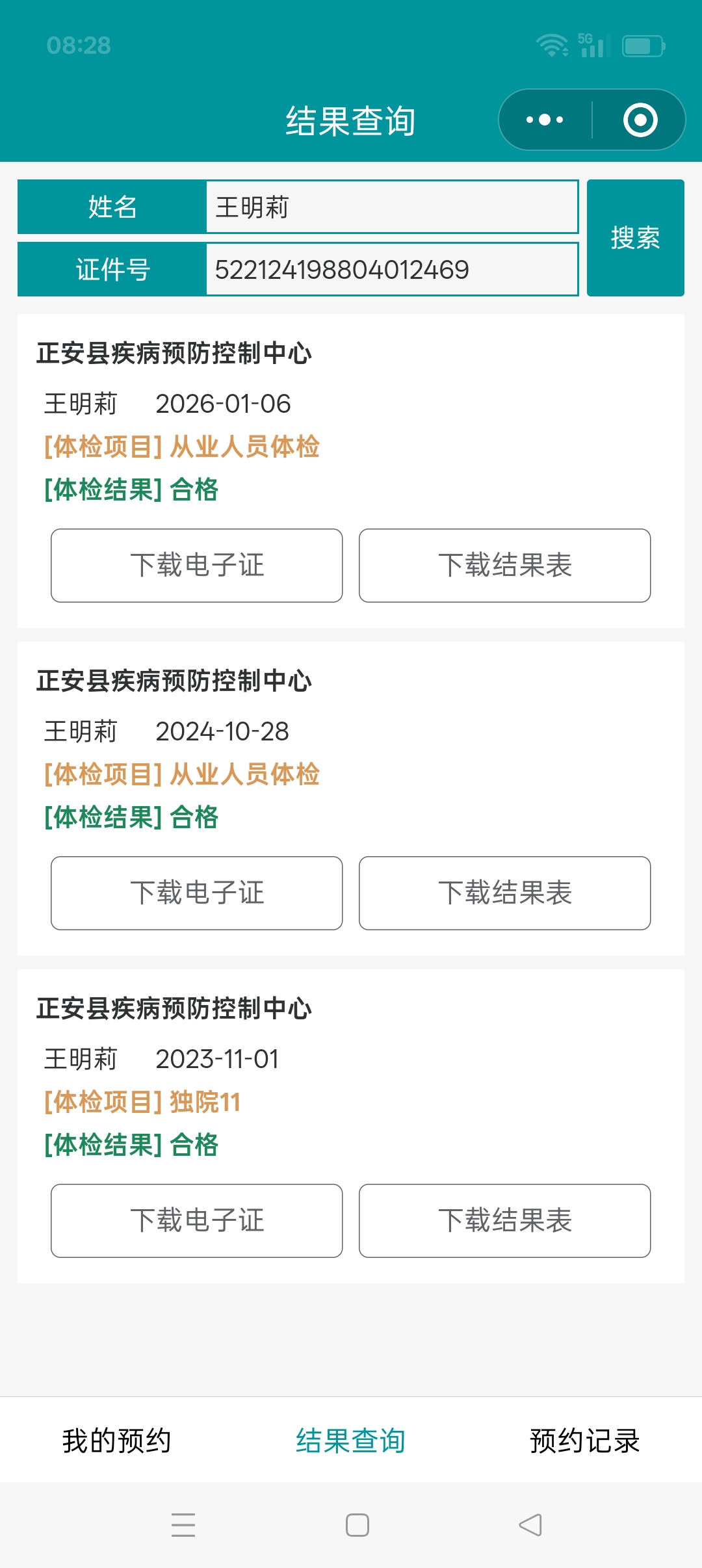Viewport: 702px width, 1568px height.
Task: Tap the 2026-01-06 record's clinic title
Action: coord(174,354)
